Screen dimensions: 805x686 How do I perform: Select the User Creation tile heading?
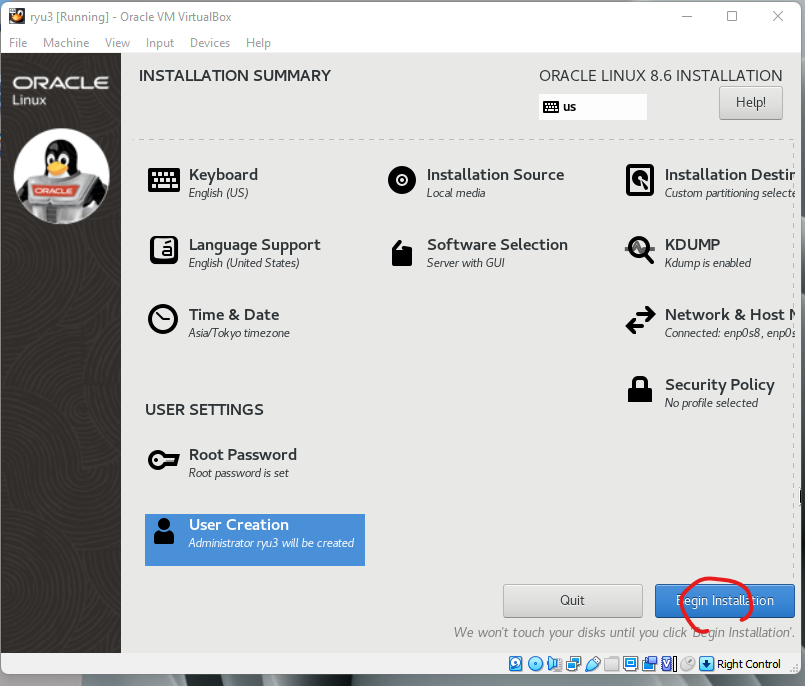(x=239, y=525)
